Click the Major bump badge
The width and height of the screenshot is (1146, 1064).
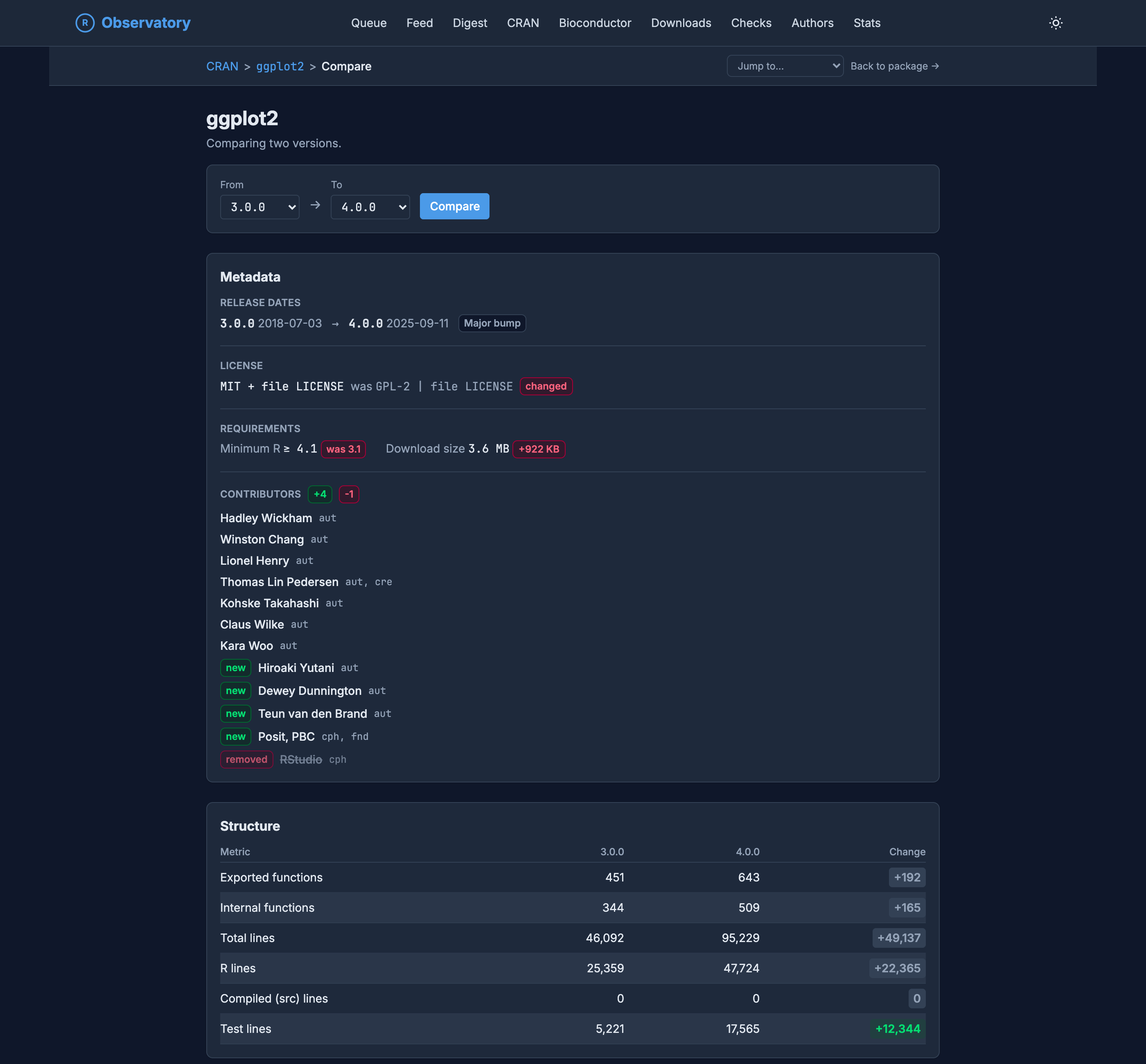click(492, 323)
